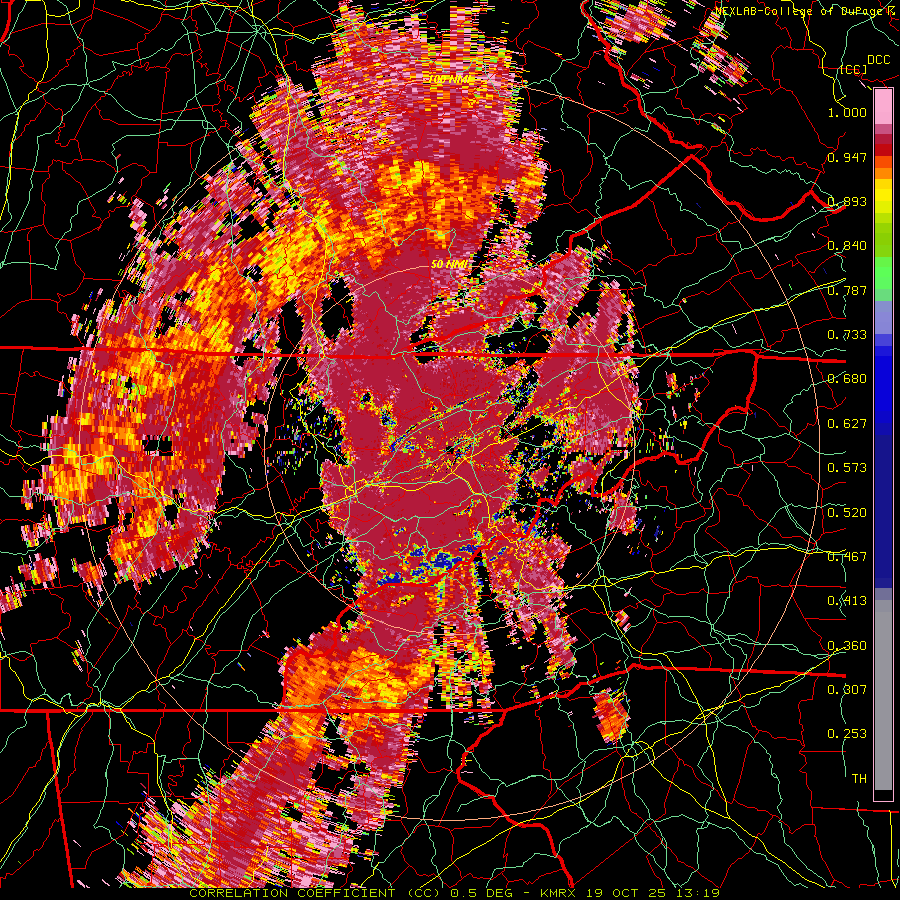Click the NEXLAB-College of DuPage header text
Screen dimensions: 900x900
click(798, 11)
